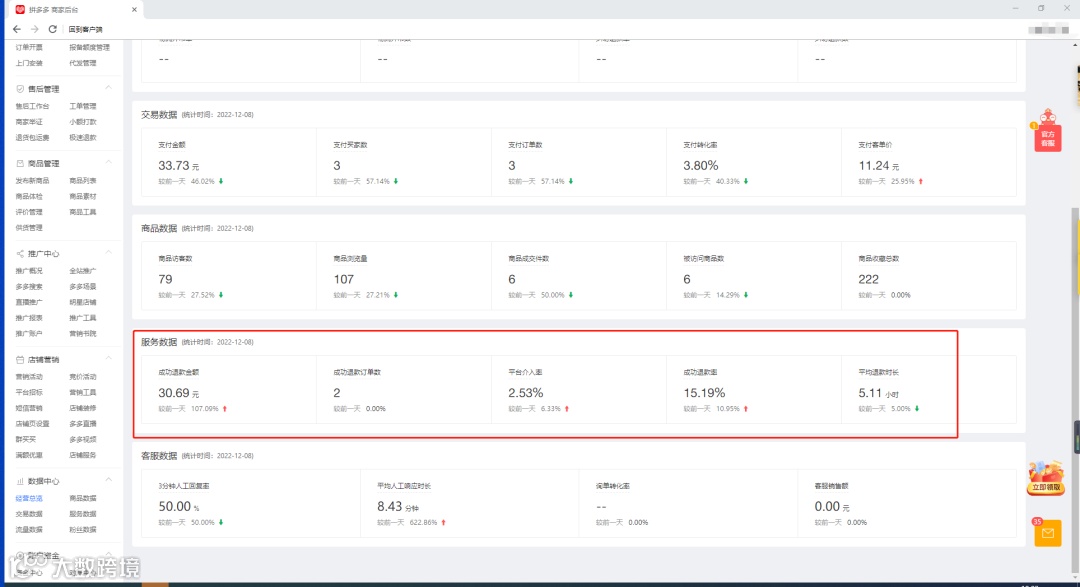This screenshot has width=1080, height=587.
Task: Click the 售后管理 shield icon
Action: (x=20, y=89)
